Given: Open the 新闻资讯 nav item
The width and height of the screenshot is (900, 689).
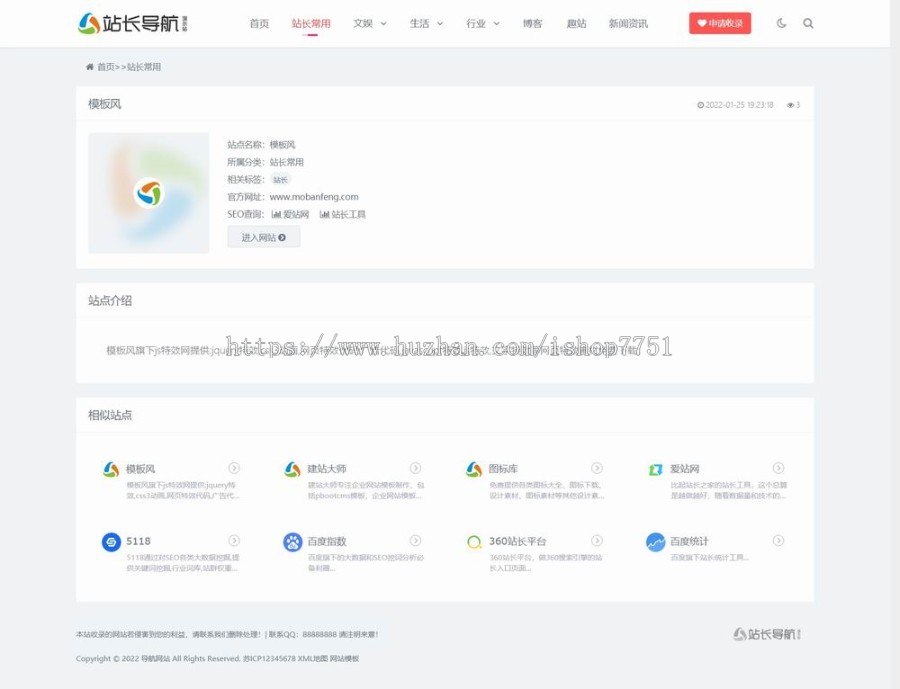Looking at the screenshot, I should pos(628,24).
